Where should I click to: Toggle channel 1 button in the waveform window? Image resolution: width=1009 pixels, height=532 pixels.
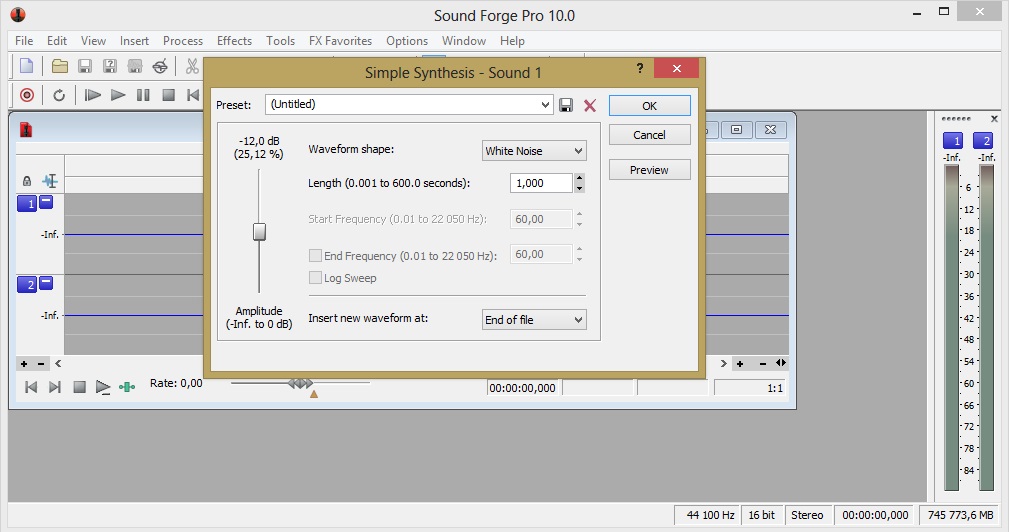27,203
